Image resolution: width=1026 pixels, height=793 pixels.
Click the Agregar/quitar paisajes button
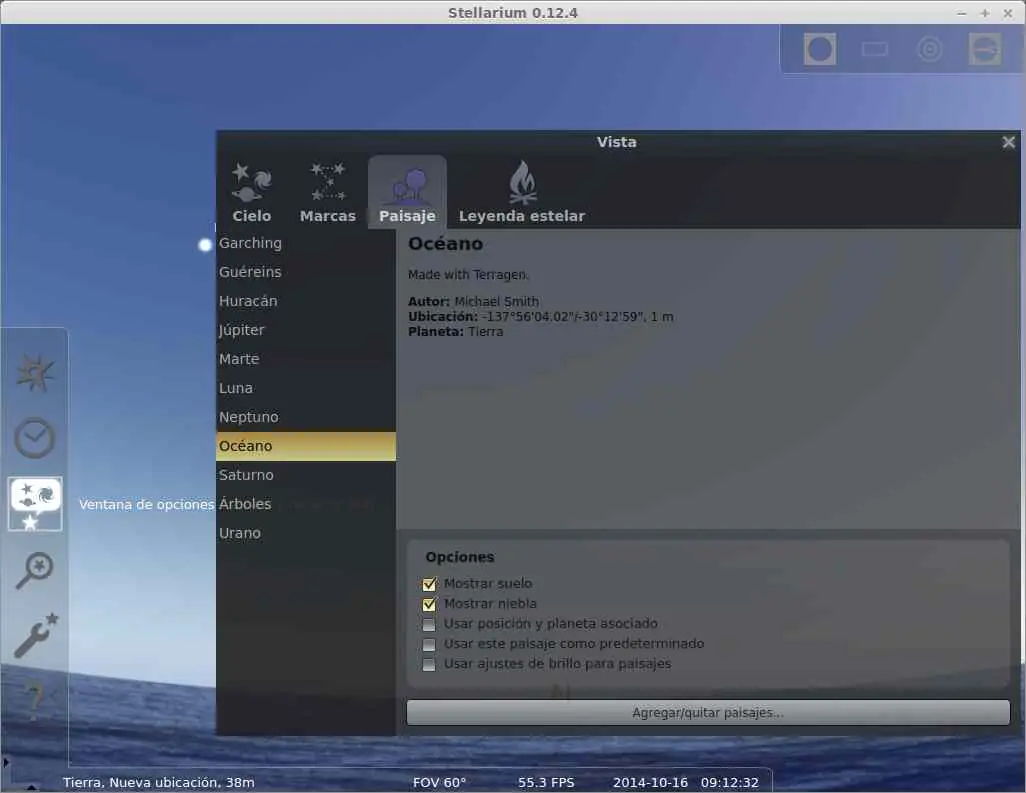point(708,713)
